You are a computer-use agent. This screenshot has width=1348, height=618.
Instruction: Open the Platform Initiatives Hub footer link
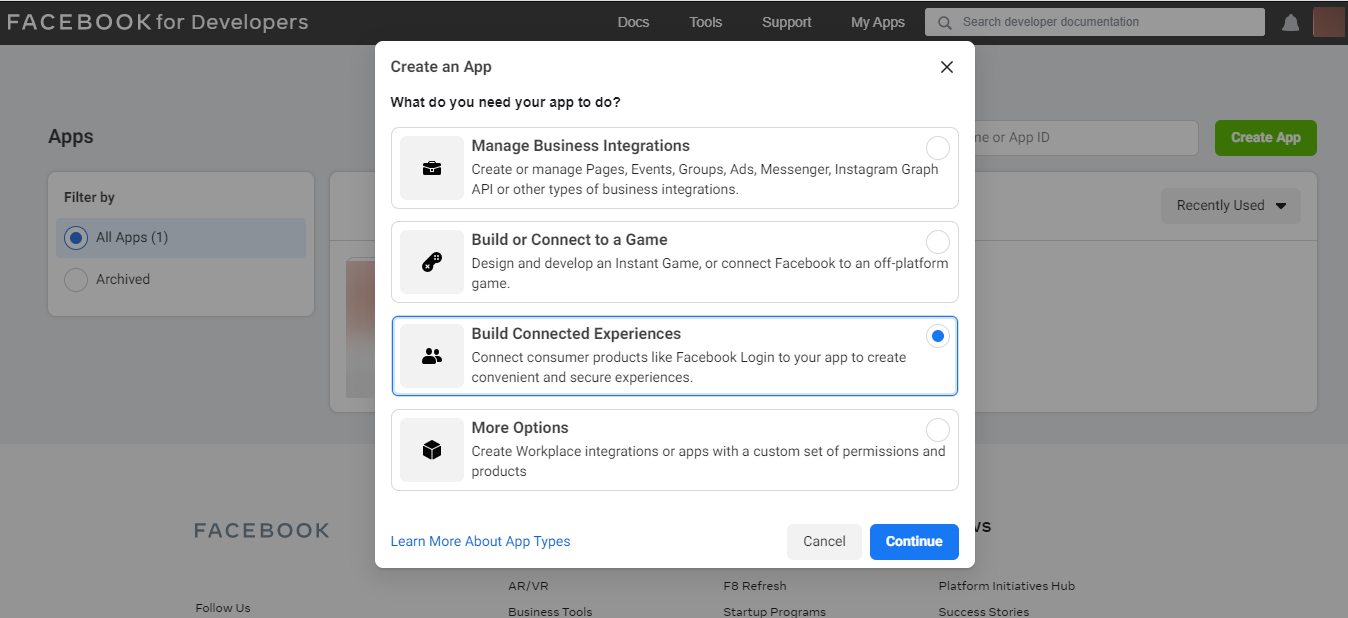(1007, 586)
